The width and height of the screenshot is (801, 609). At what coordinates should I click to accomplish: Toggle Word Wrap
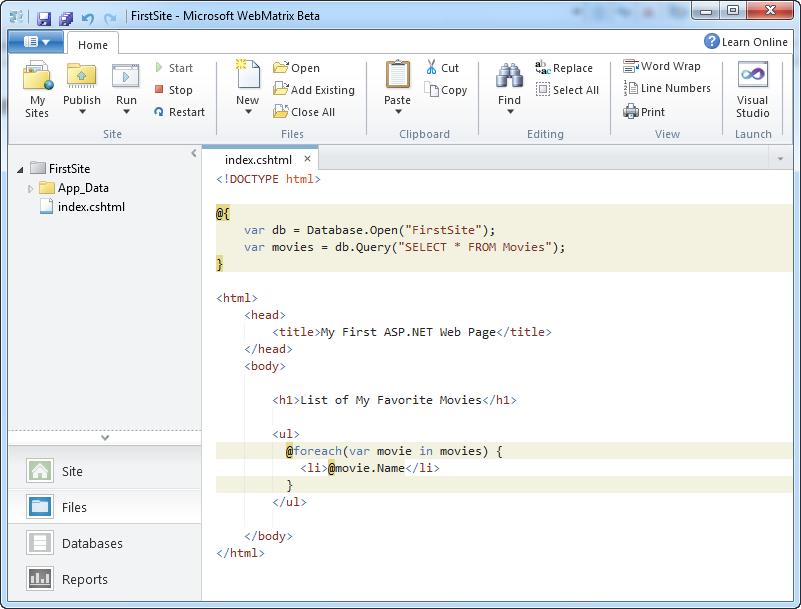point(662,66)
